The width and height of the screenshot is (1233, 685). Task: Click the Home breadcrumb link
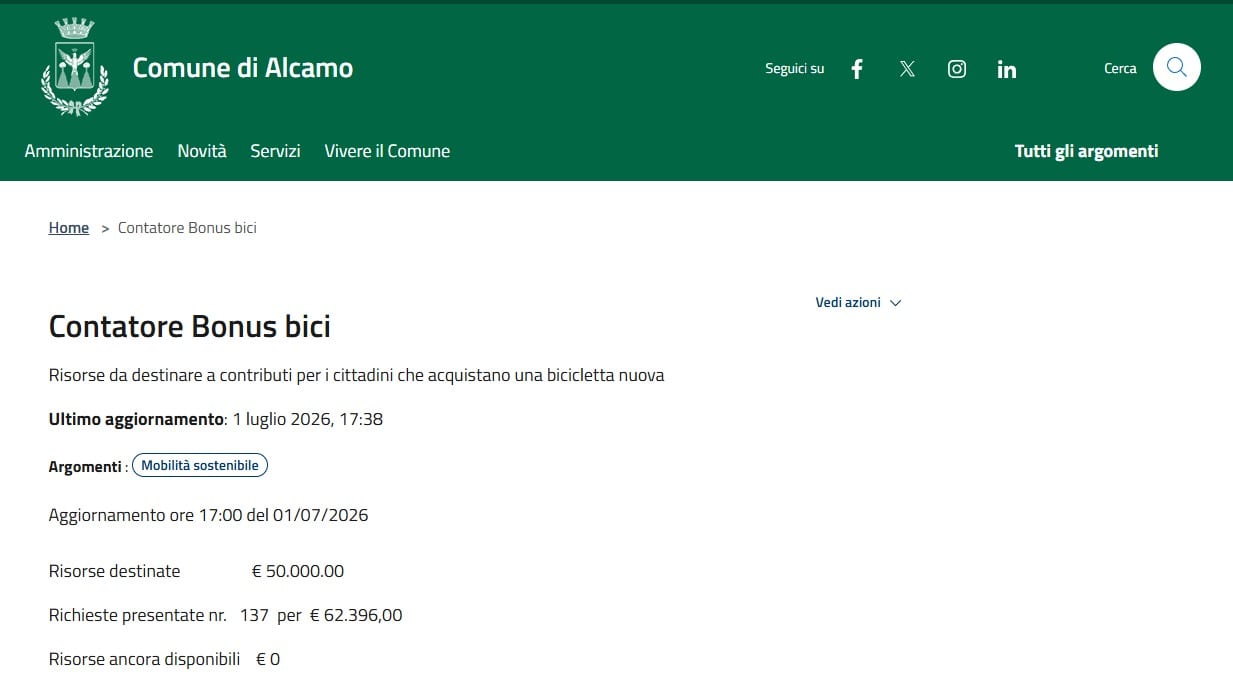(69, 228)
